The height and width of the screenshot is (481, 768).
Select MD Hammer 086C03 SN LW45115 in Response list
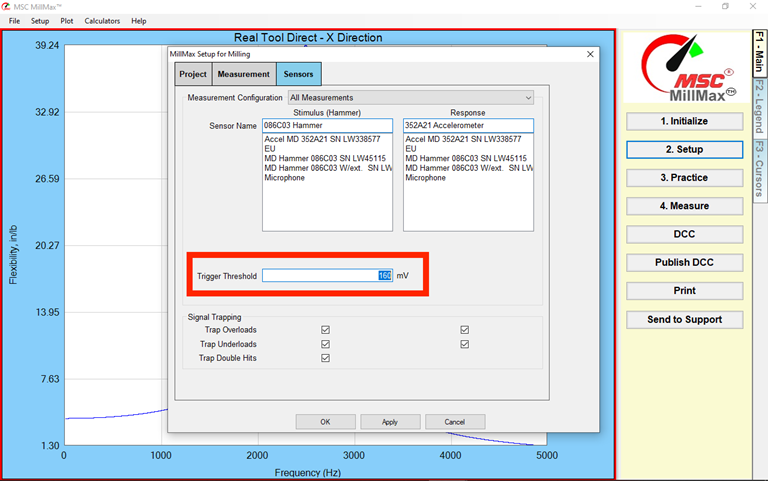coord(468,158)
